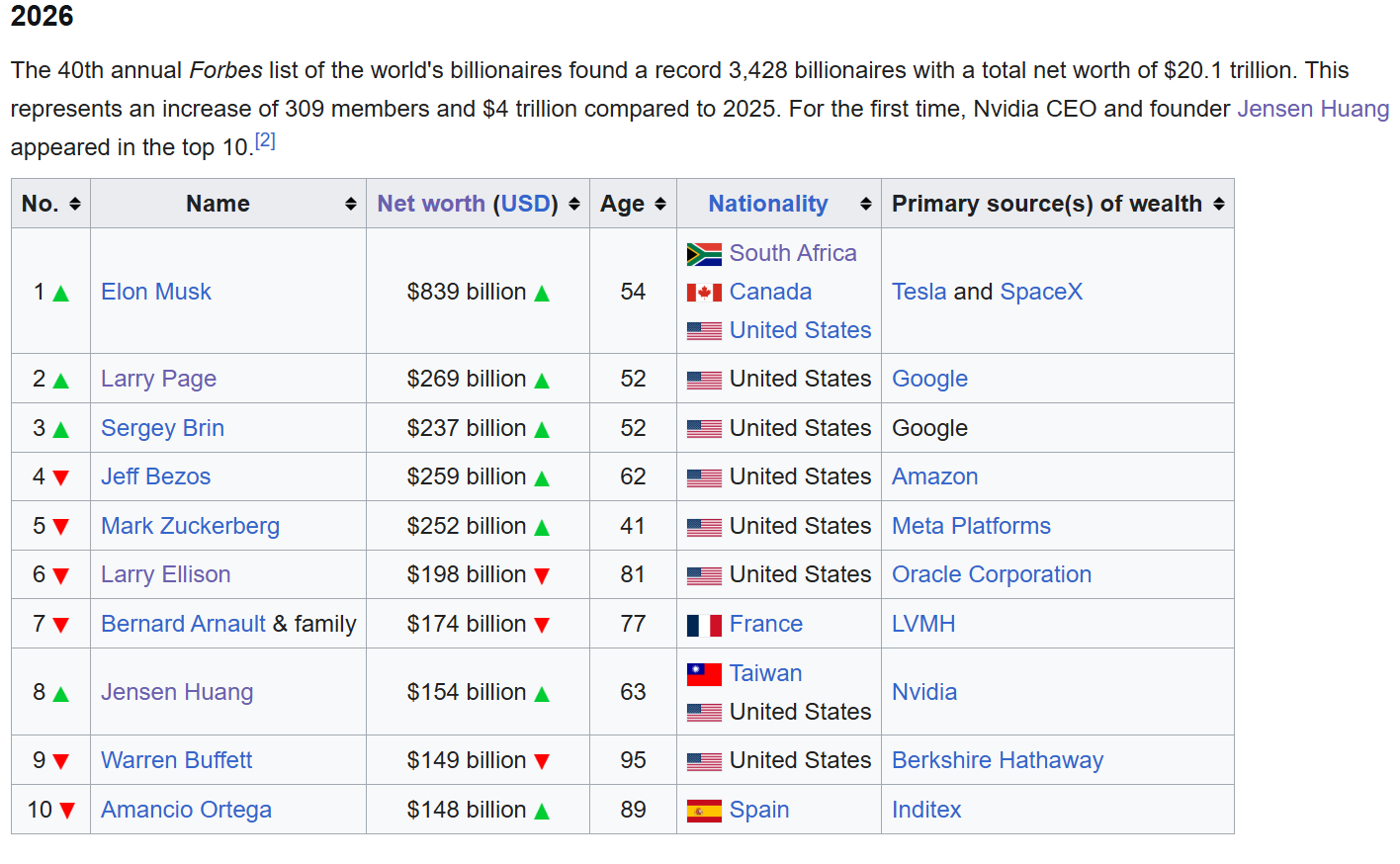Click the US flag in Jeff Bezos's row
Image resolution: width=1400 pixels, height=864 pixels.
(704, 477)
